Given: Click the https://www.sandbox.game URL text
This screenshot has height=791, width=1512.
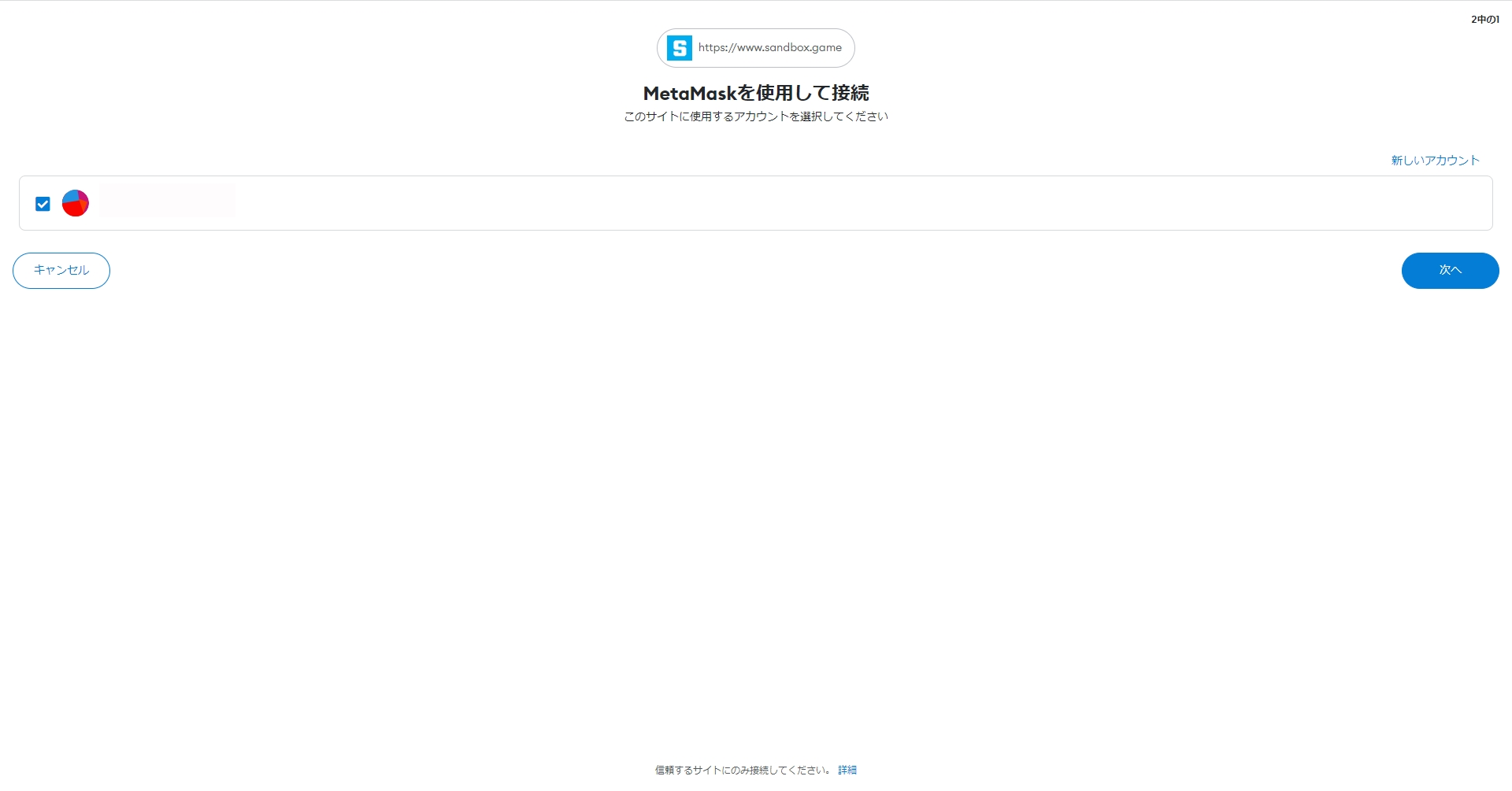Looking at the screenshot, I should tap(770, 48).
